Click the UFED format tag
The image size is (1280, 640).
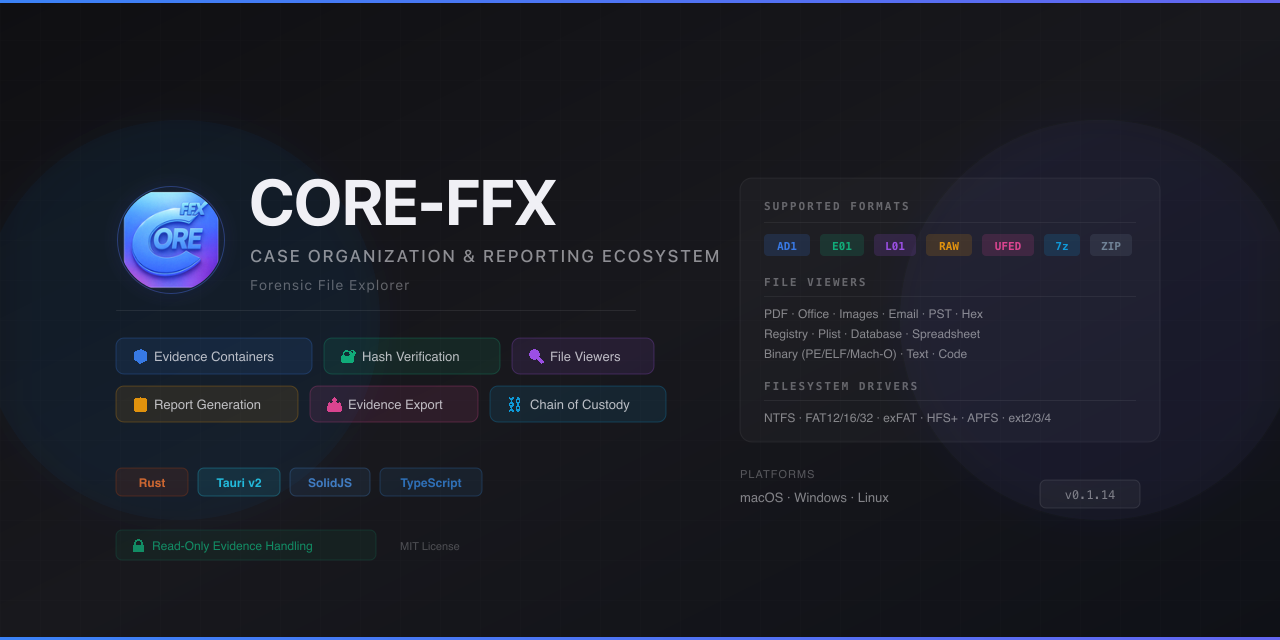point(1008,245)
